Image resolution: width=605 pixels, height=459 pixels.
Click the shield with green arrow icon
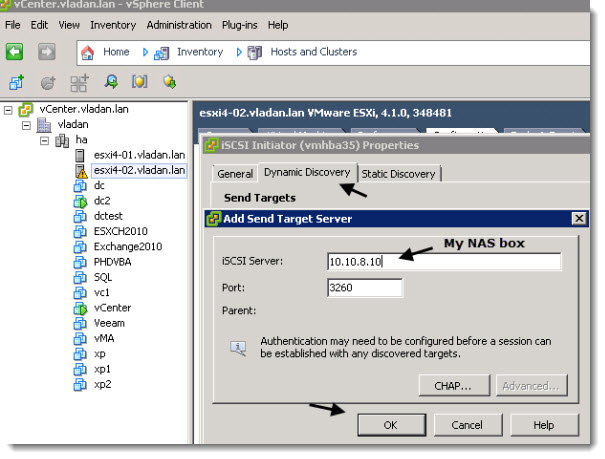[169, 82]
